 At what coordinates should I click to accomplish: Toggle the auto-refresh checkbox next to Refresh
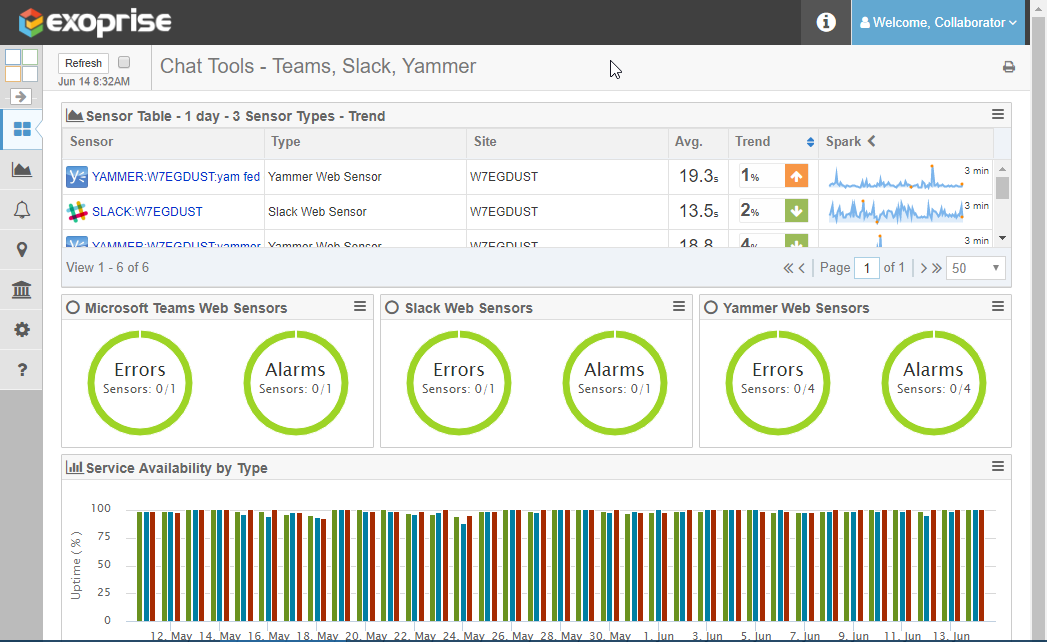[x=124, y=62]
